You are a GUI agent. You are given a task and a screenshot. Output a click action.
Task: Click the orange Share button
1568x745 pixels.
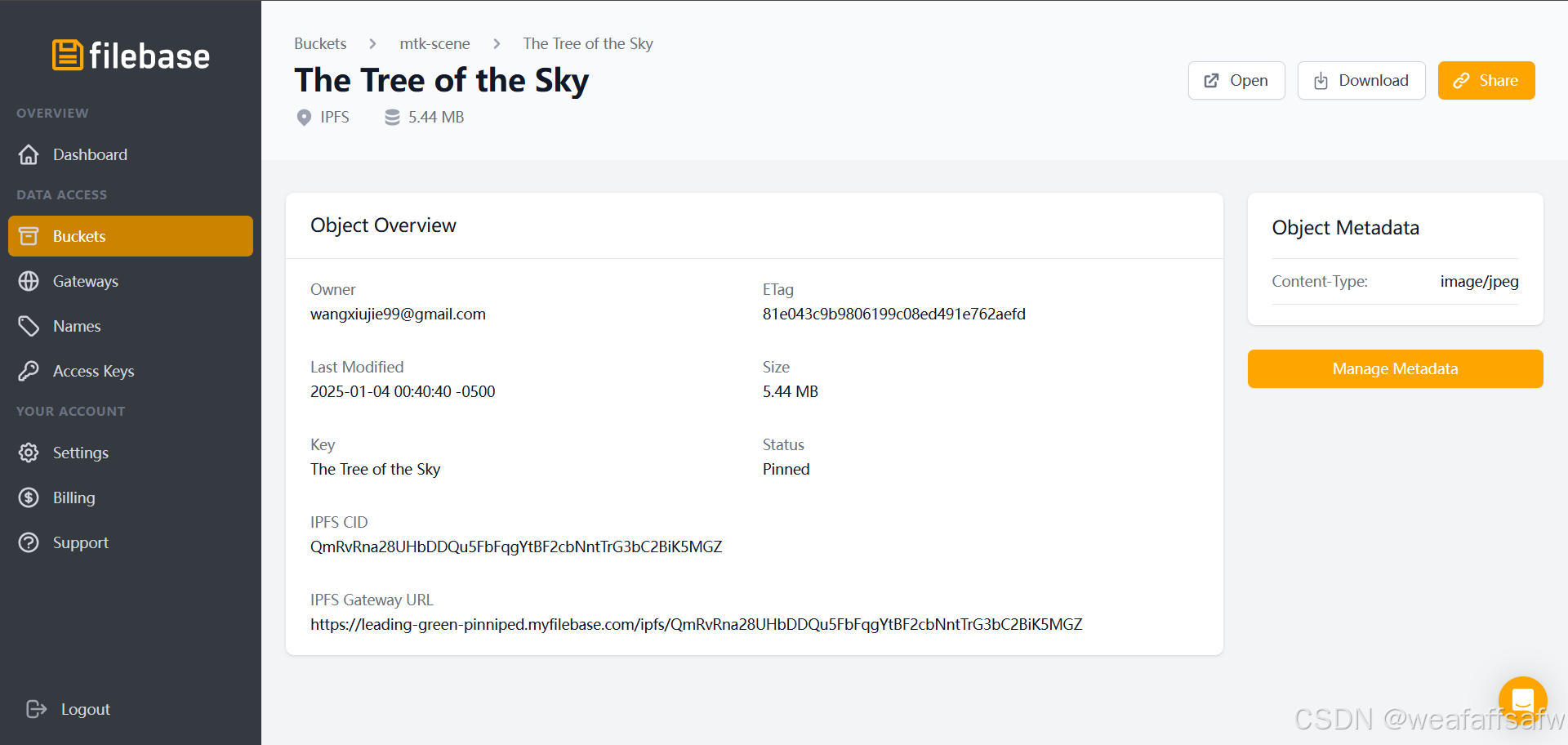point(1486,80)
